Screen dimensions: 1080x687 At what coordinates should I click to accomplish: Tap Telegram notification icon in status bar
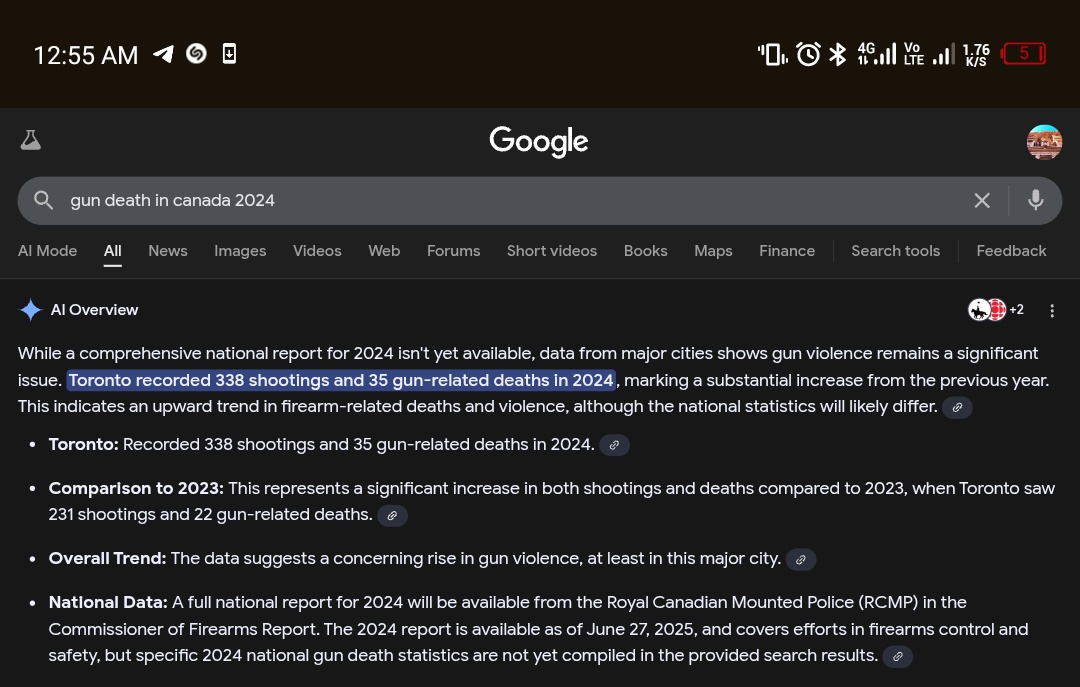163,54
